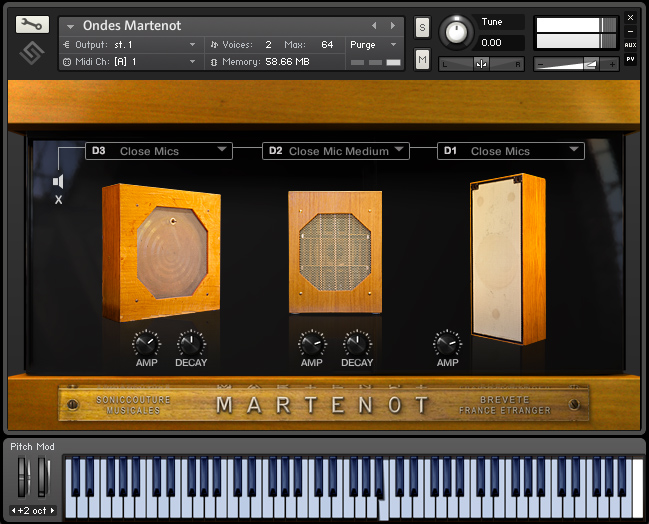The height and width of the screenshot is (524, 649).
Task: Open instrument edit mode with wrench icon
Action: [x=32, y=25]
